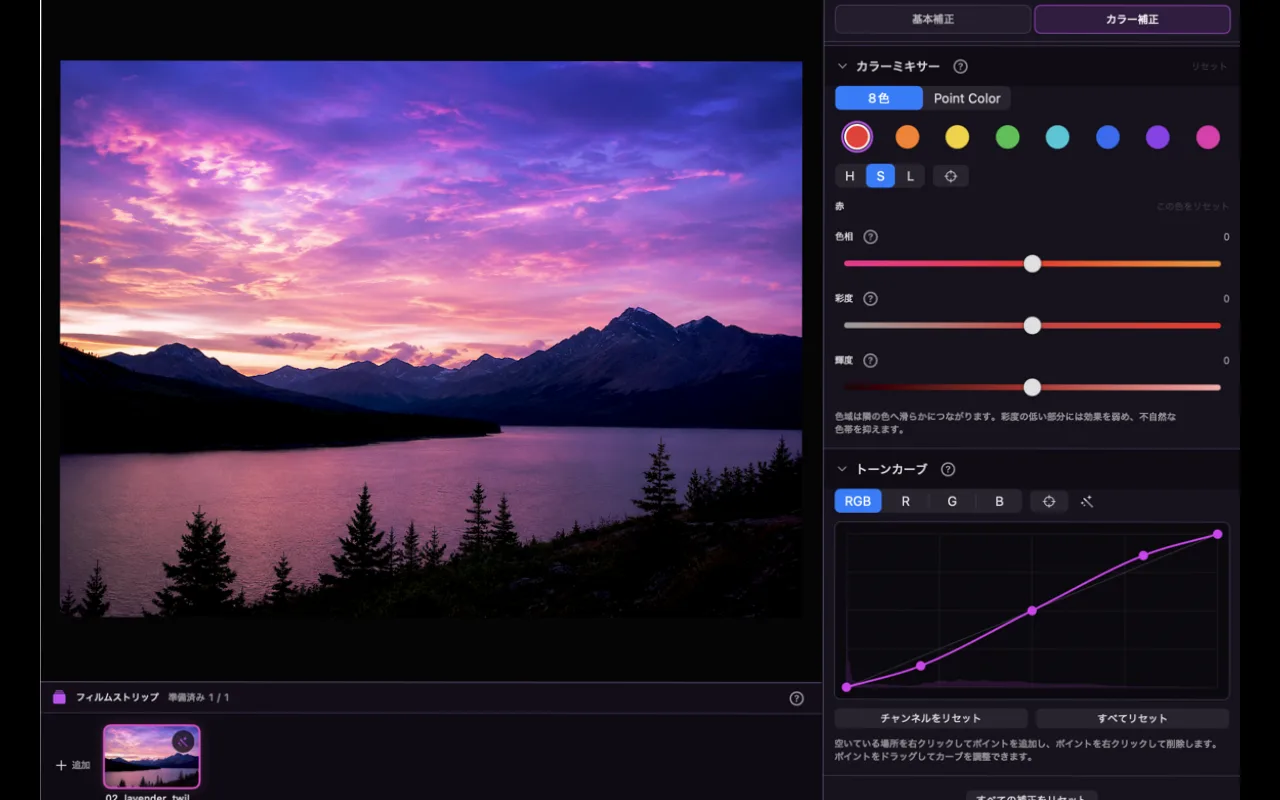The height and width of the screenshot is (800, 1280).
Task: Click すべてリセット button
Action: (1132, 718)
